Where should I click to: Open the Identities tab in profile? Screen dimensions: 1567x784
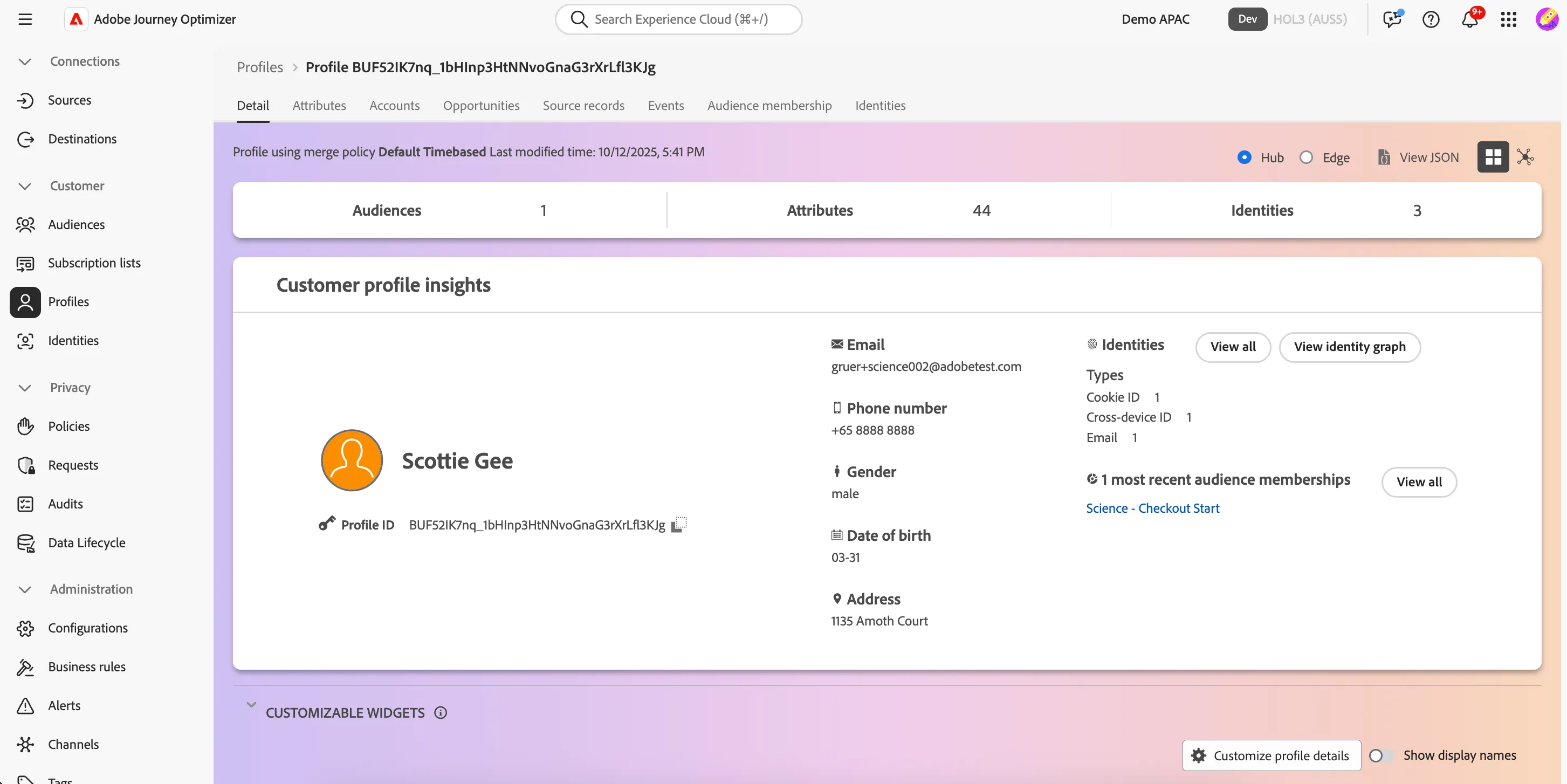click(880, 106)
